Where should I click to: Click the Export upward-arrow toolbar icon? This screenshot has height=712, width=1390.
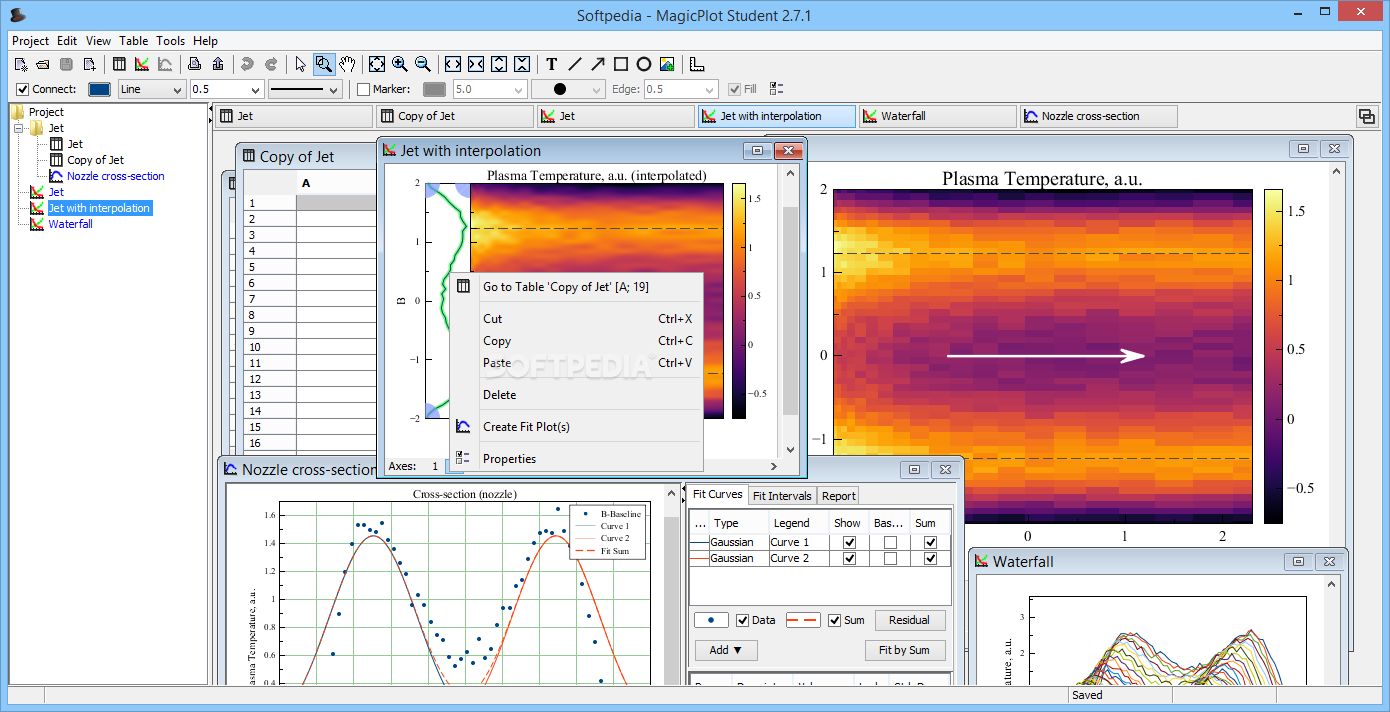click(x=218, y=64)
